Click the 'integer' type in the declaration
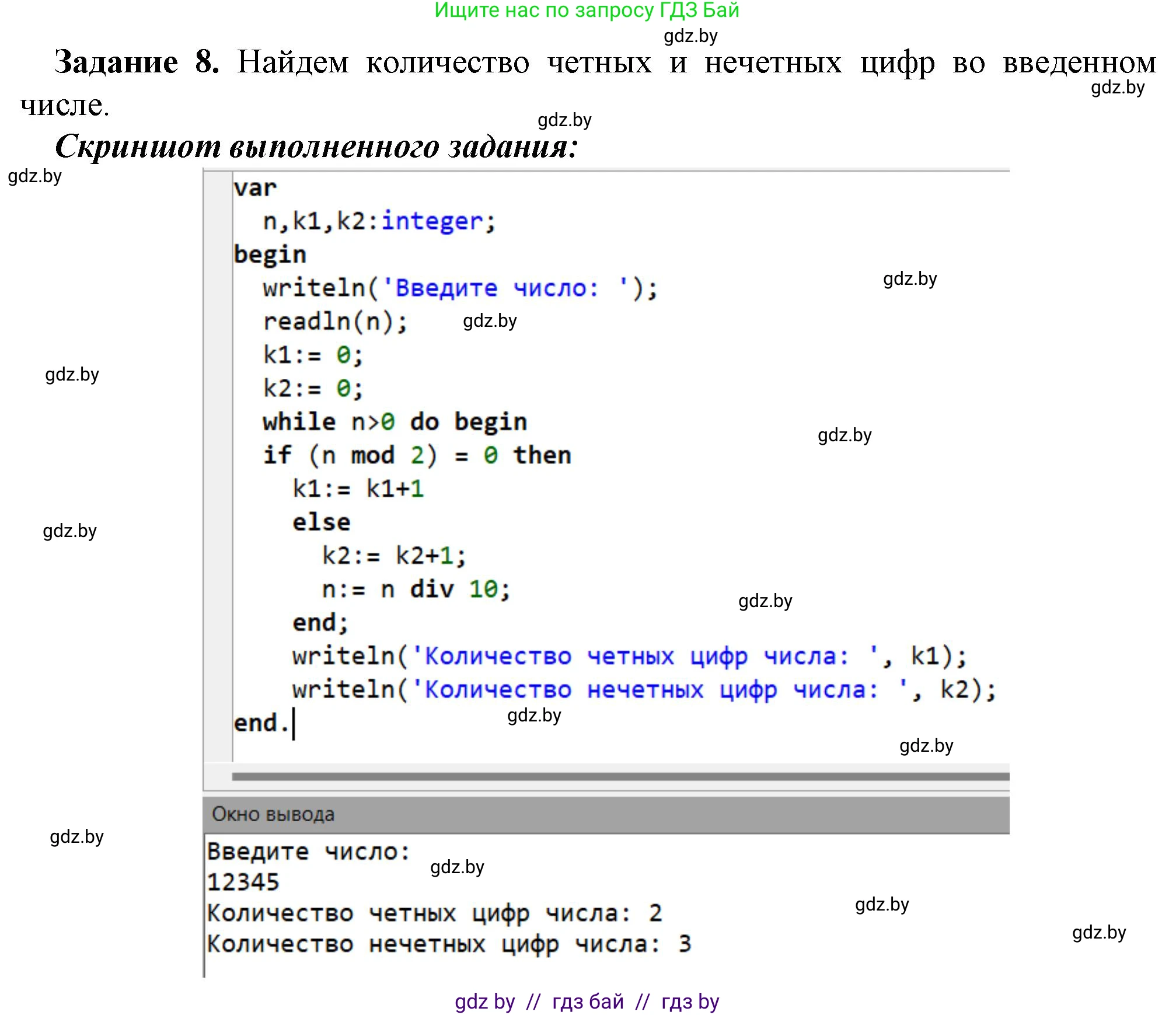The width and height of the screenshot is (1176, 1015). point(432,221)
